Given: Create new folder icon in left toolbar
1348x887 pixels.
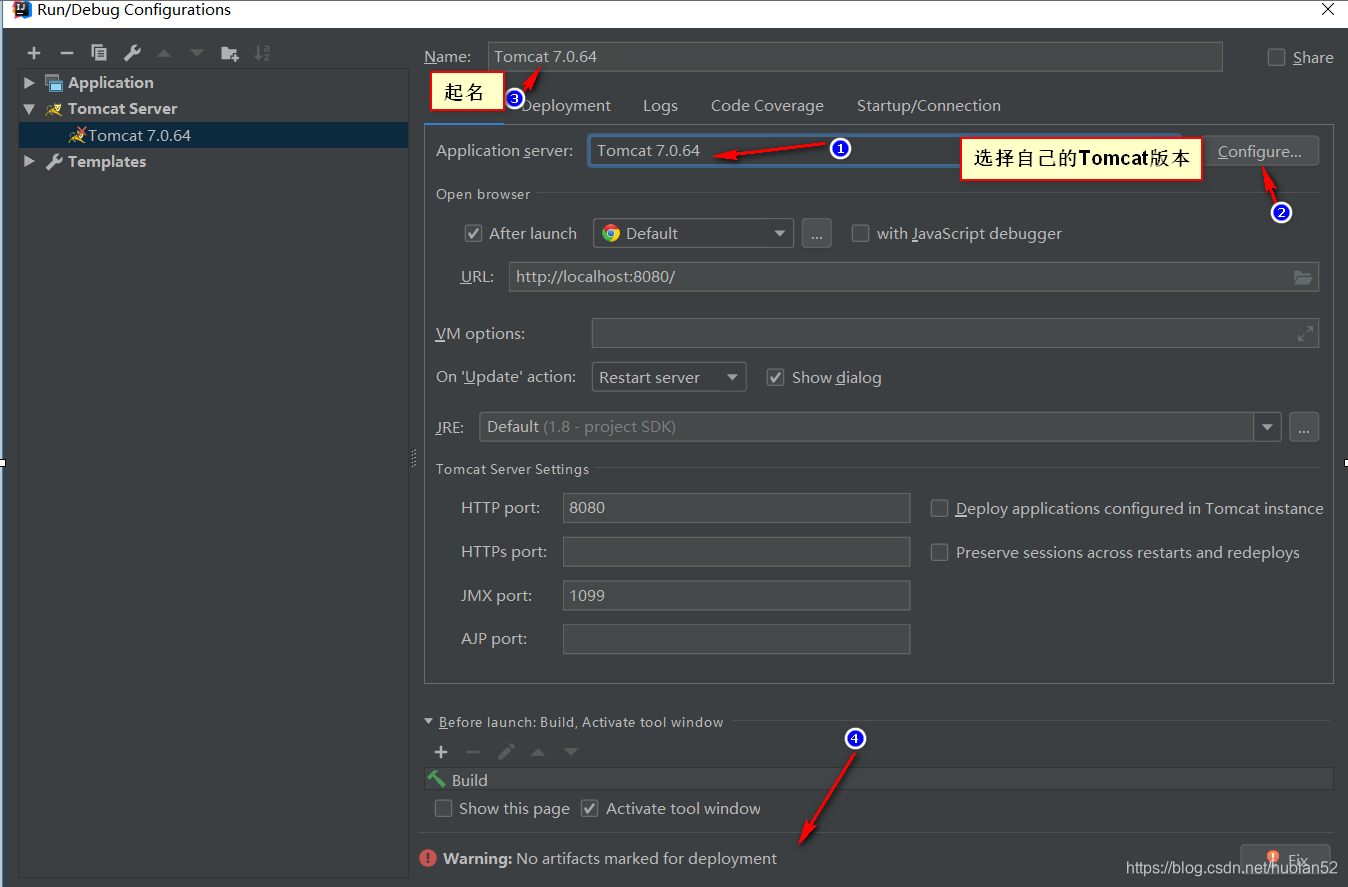Looking at the screenshot, I should 230,53.
